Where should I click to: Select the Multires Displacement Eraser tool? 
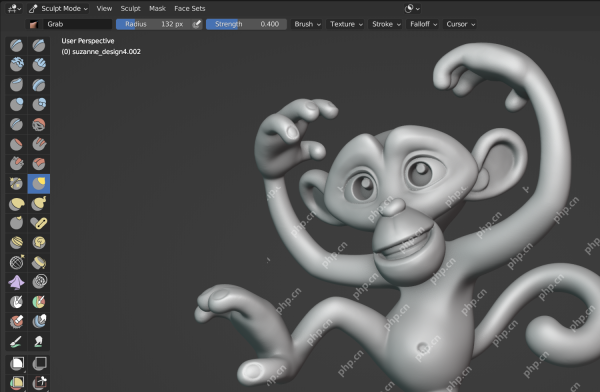pyautogui.click(x=16, y=322)
